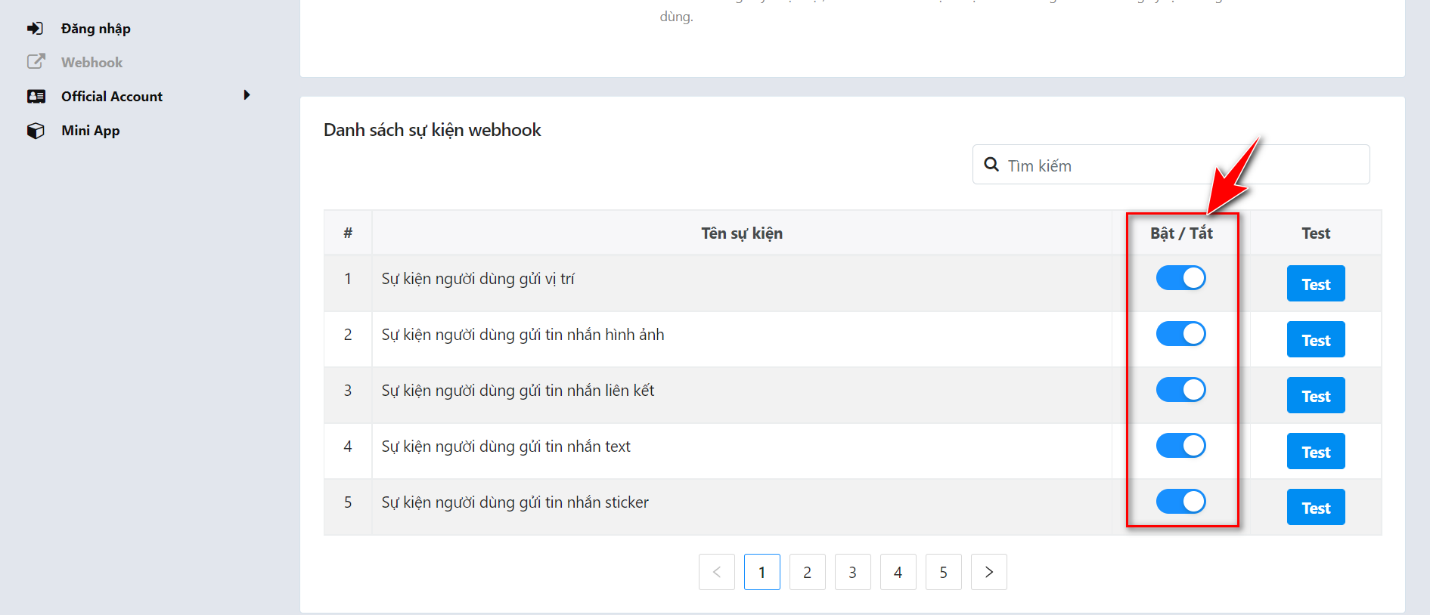Click the search magnifier icon
Screen dimensions: 1430x615
(991, 164)
